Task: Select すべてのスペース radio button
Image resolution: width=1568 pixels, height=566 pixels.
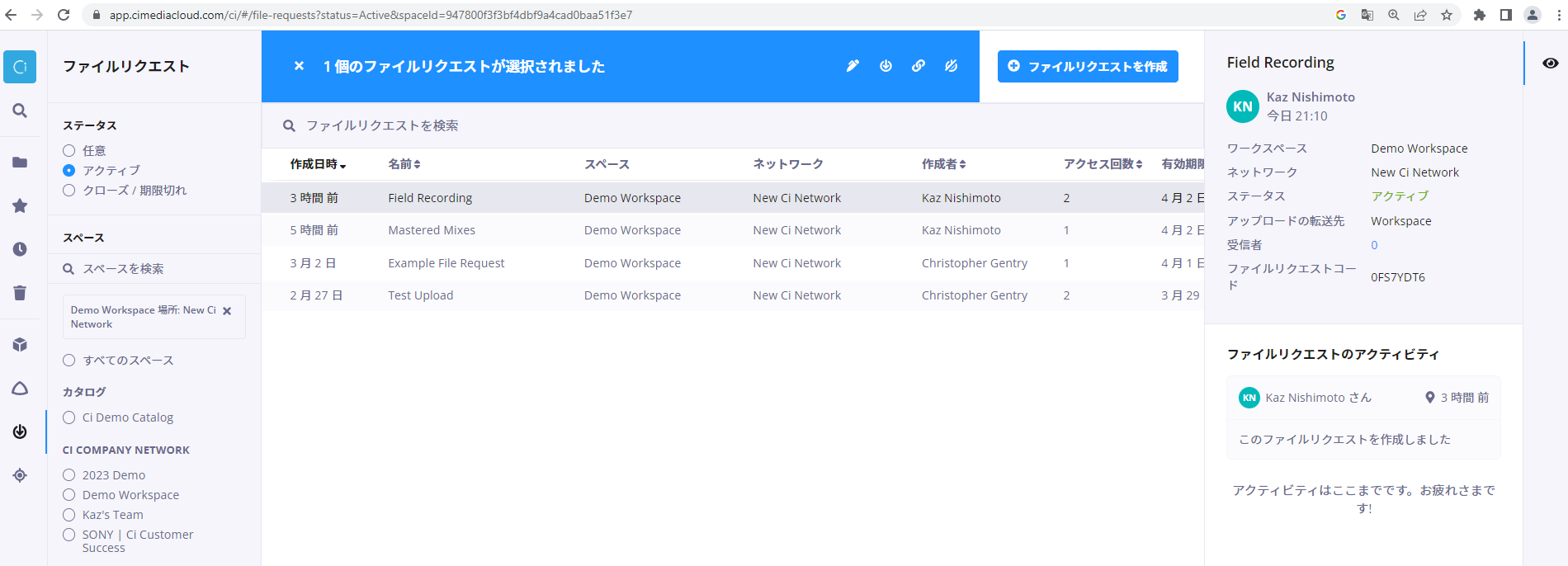Action: coord(69,361)
